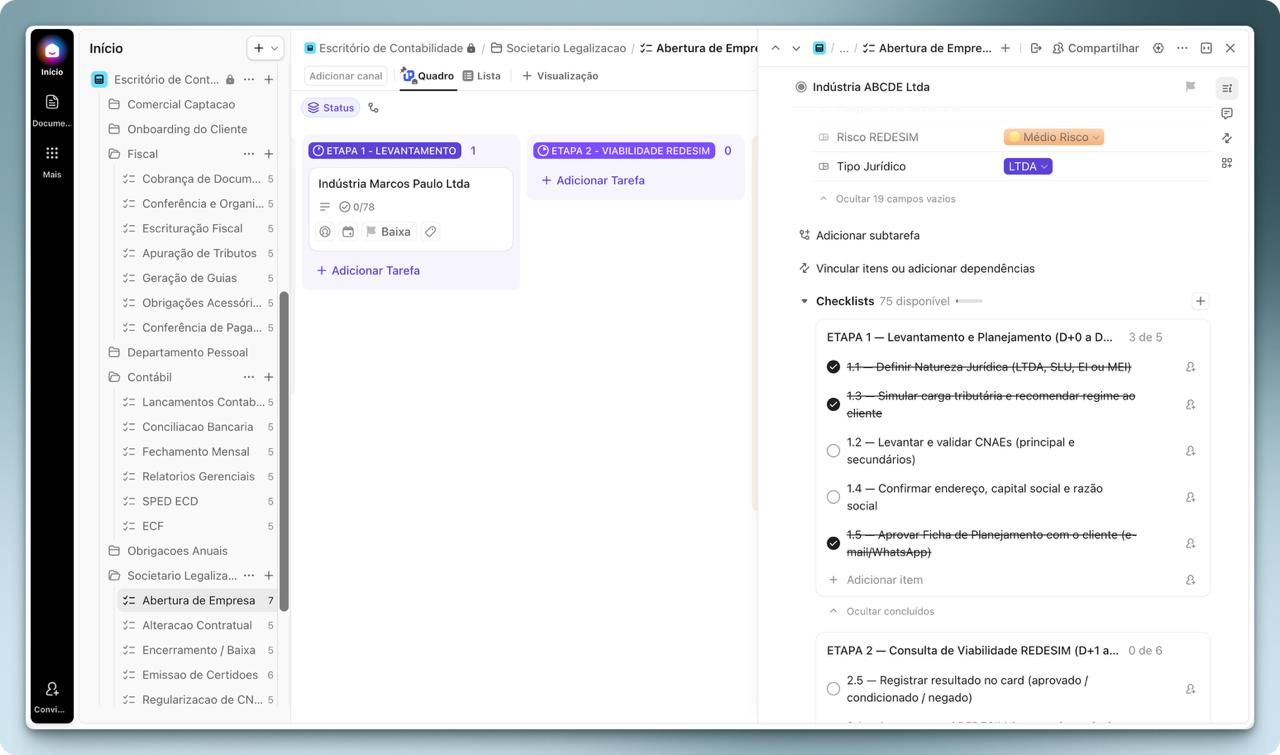This screenshot has height=755, width=1280.
Task: Open the LTDA Tipo Jurídico dropdown
Action: point(1028,166)
